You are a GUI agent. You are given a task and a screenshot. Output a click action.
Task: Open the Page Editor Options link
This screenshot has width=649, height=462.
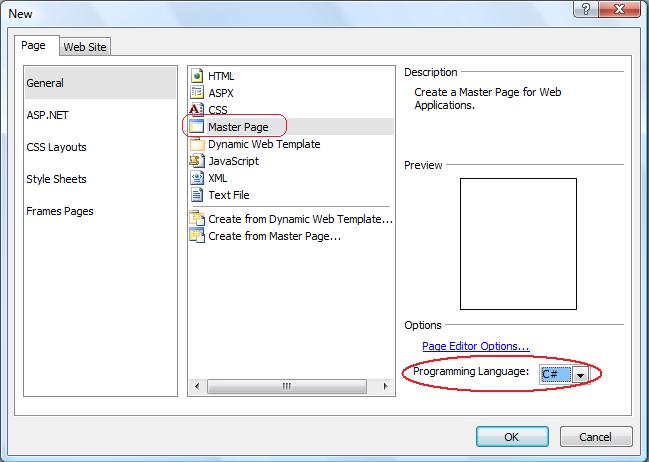[x=475, y=346]
